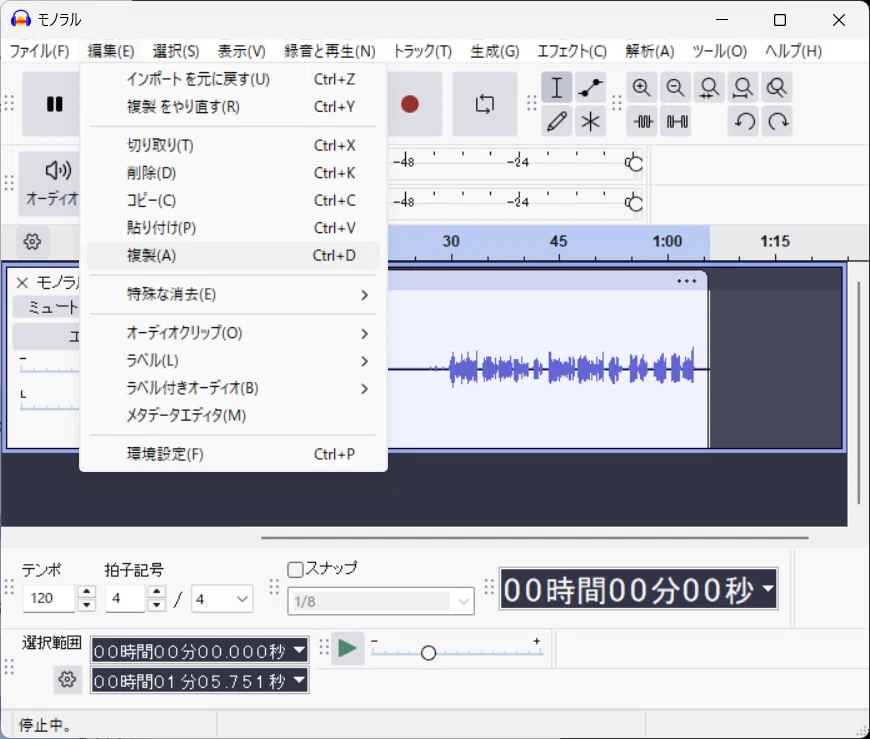Click Fit project to width icon

coord(743,88)
